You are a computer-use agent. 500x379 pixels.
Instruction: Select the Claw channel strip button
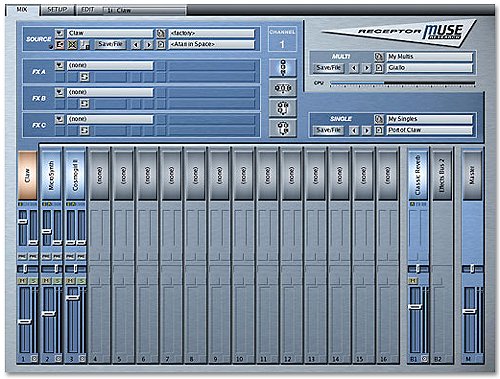(27, 175)
